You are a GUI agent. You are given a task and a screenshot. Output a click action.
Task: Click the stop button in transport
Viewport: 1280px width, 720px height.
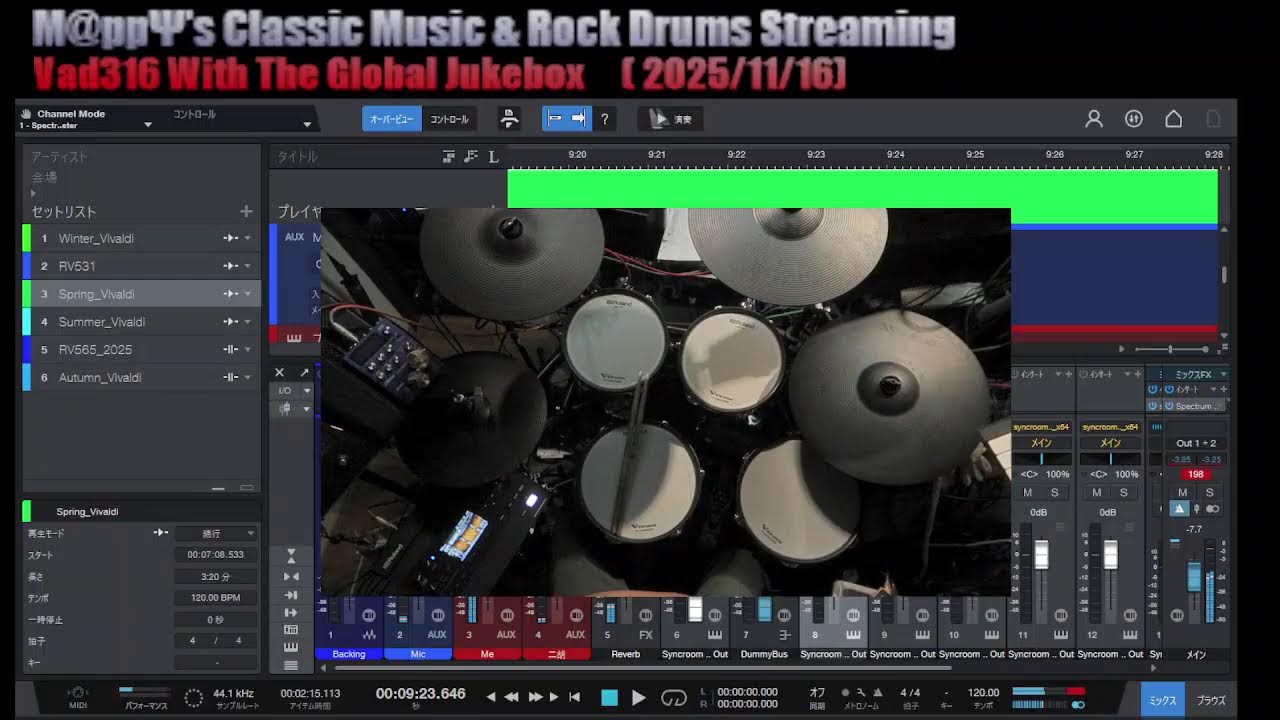coord(609,697)
